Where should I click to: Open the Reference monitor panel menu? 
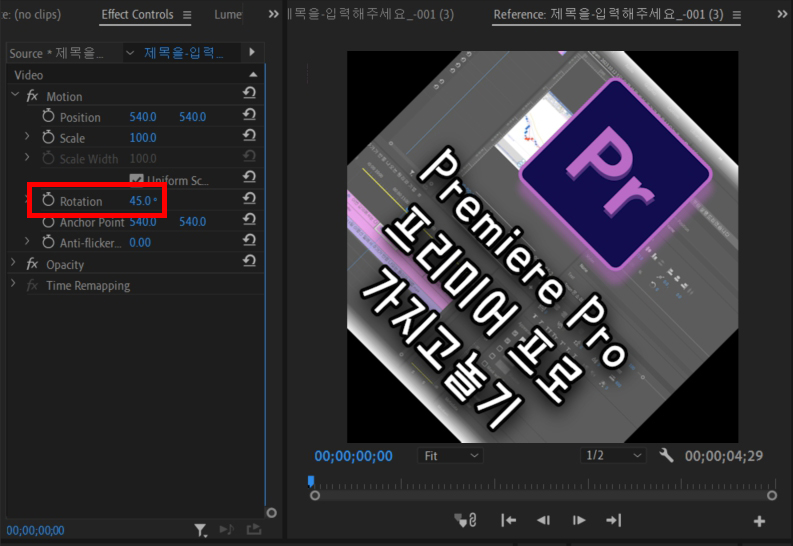(737, 15)
